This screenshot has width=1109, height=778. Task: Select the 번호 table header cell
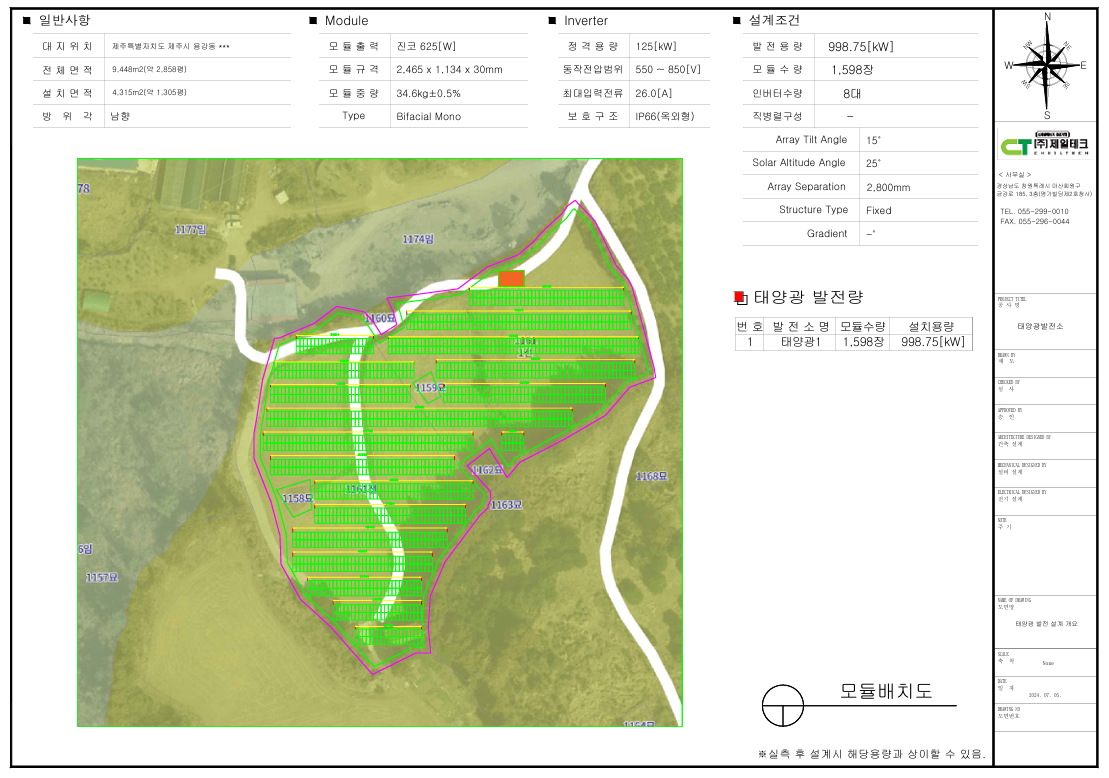coord(749,326)
